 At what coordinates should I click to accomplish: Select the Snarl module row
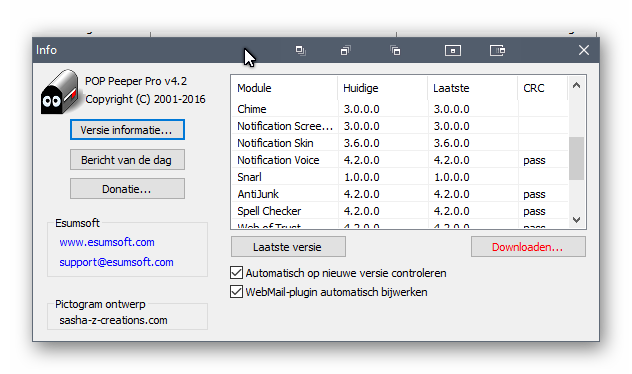[x=400, y=177]
